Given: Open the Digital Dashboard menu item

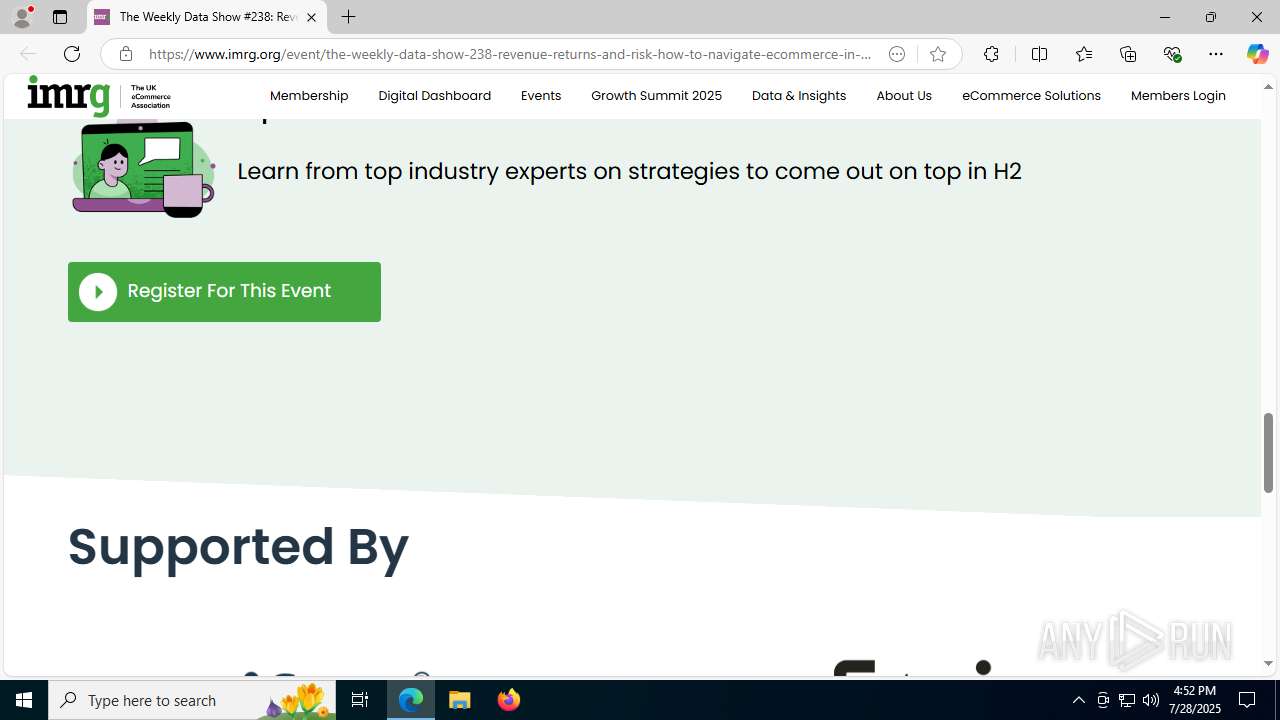Looking at the screenshot, I should (x=434, y=96).
